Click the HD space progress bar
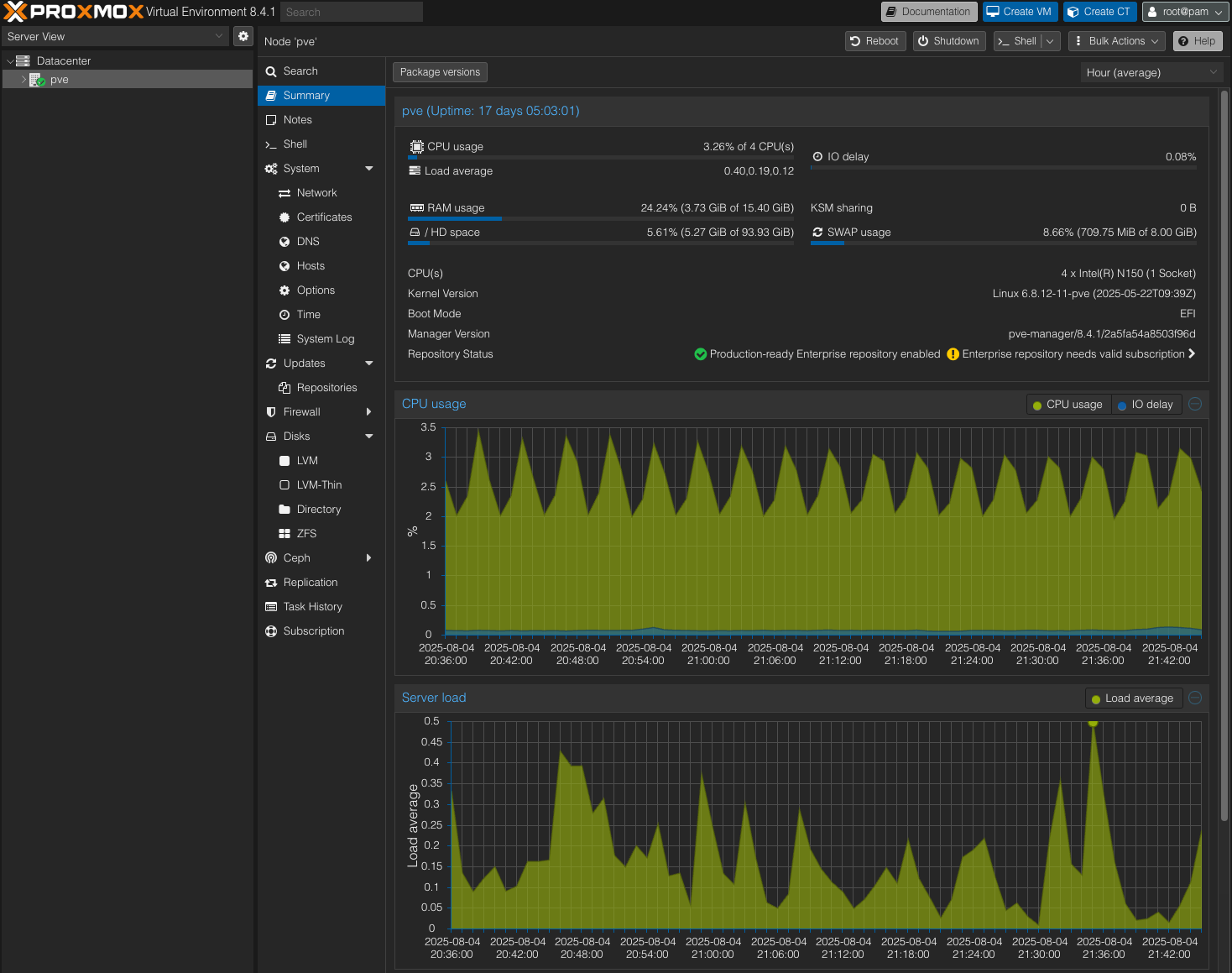This screenshot has width=1232, height=973. click(x=601, y=243)
